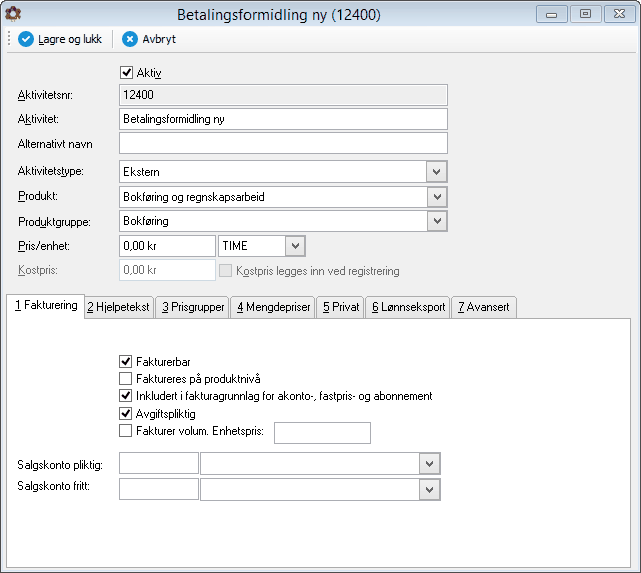The width and height of the screenshot is (641, 573).
Task: Click the Aktivitetsnr label
Action: pyautogui.click(x=45, y=95)
